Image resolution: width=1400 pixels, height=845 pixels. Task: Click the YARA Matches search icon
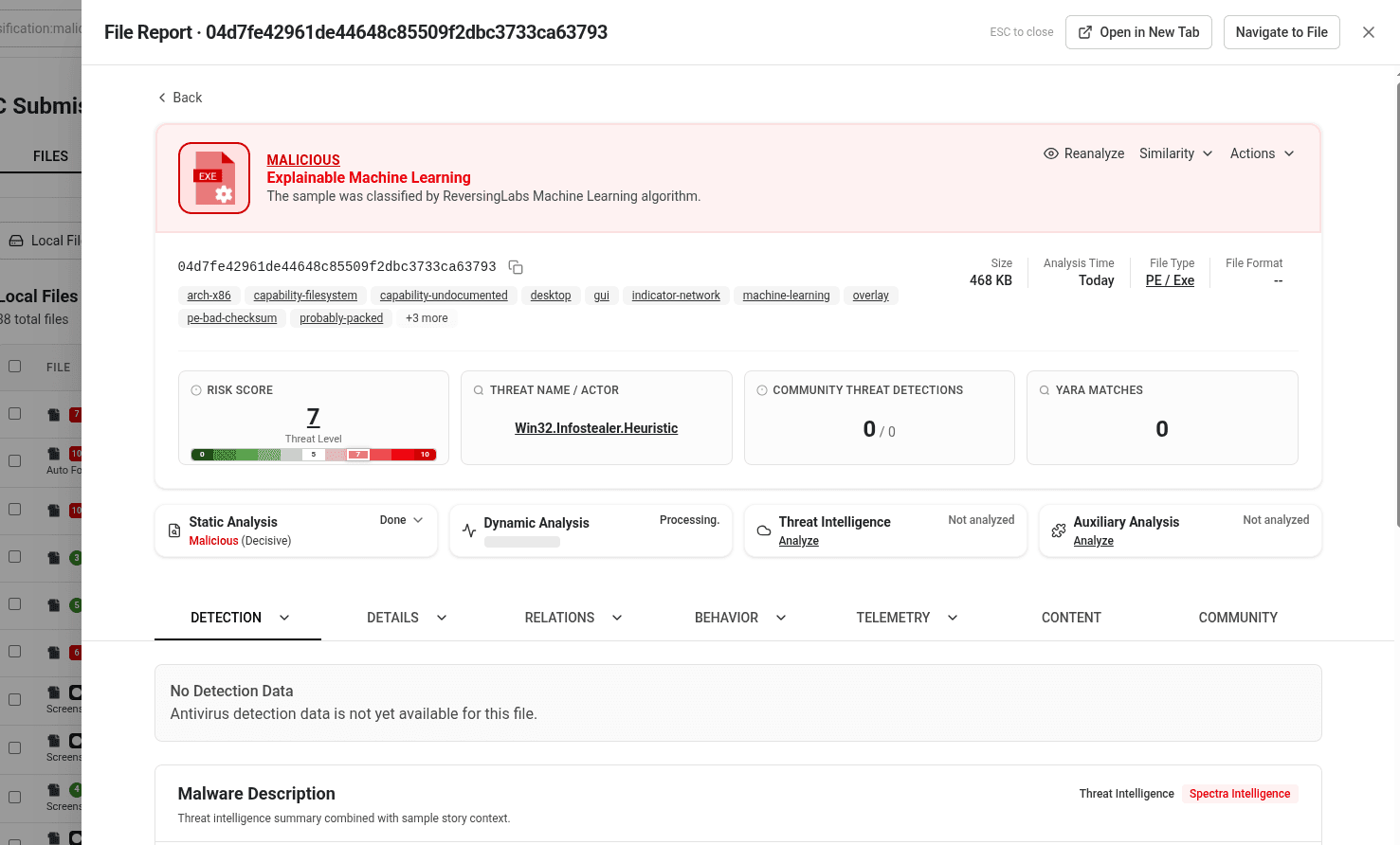(1045, 390)
